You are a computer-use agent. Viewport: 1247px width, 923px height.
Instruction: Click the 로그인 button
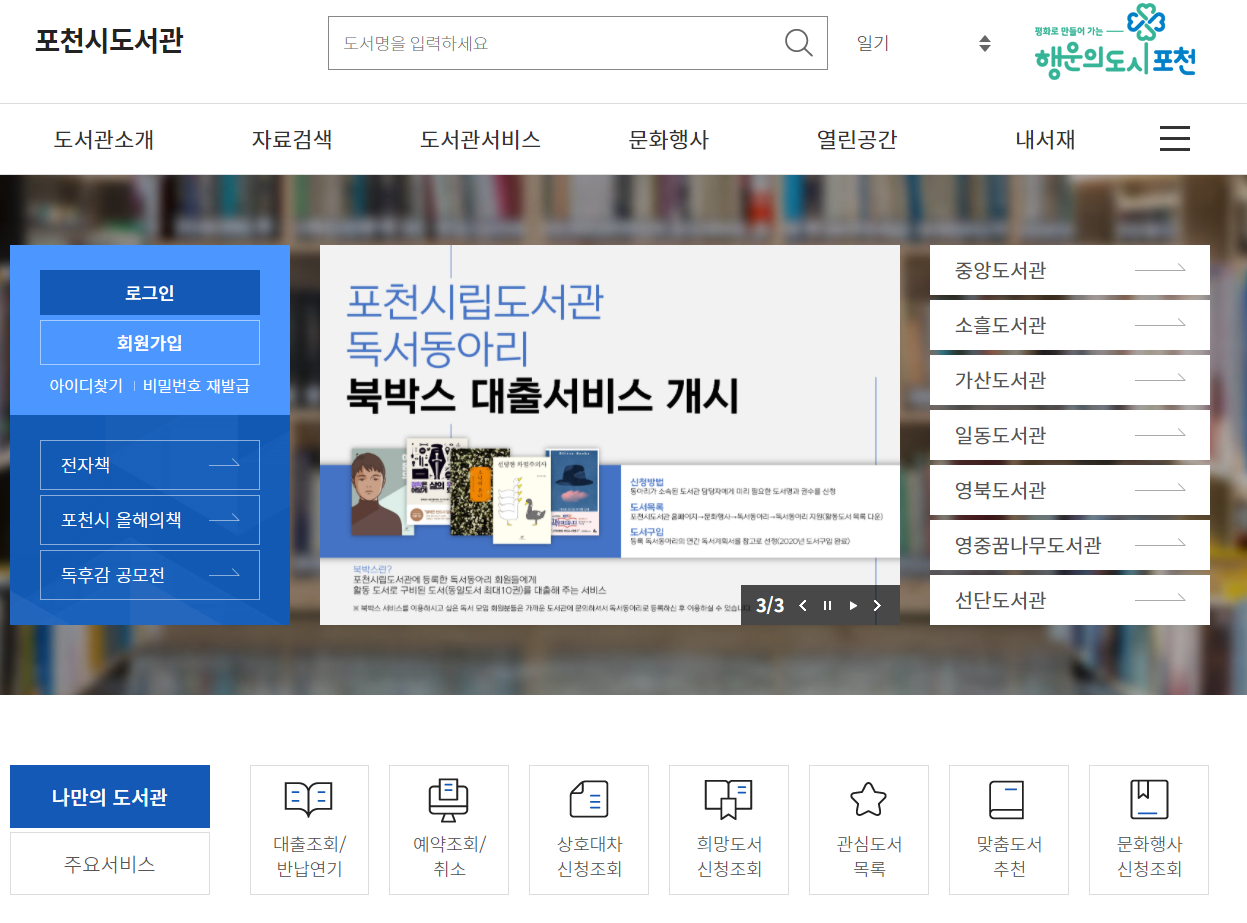pyautogui.click(x=150, y=293)
